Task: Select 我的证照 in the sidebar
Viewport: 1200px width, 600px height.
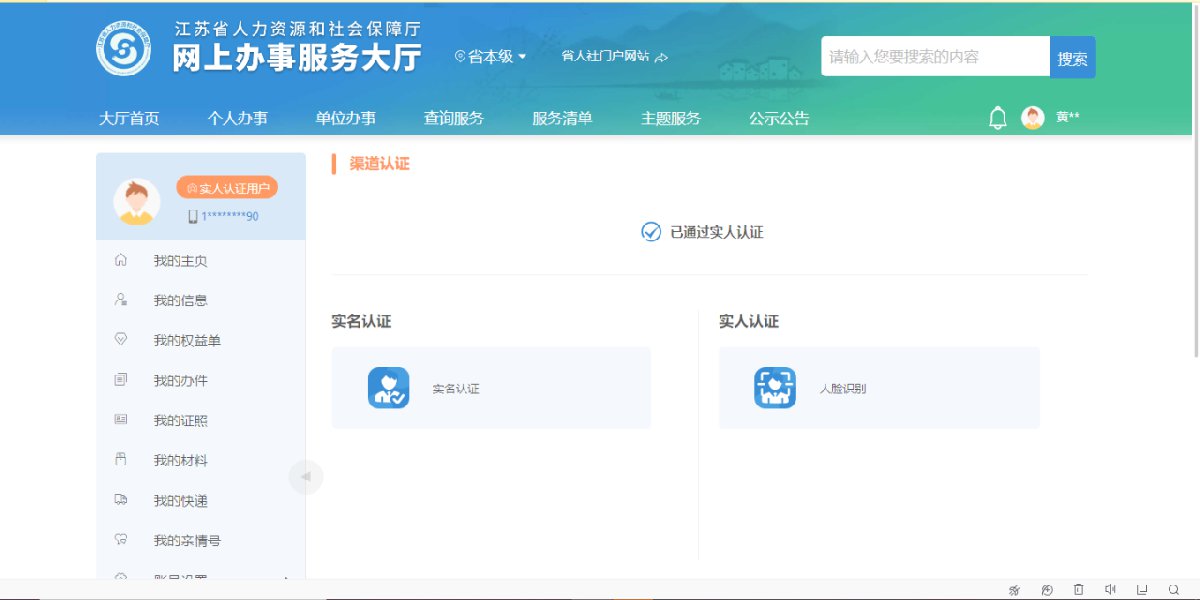Action: (x=180, y=421)
